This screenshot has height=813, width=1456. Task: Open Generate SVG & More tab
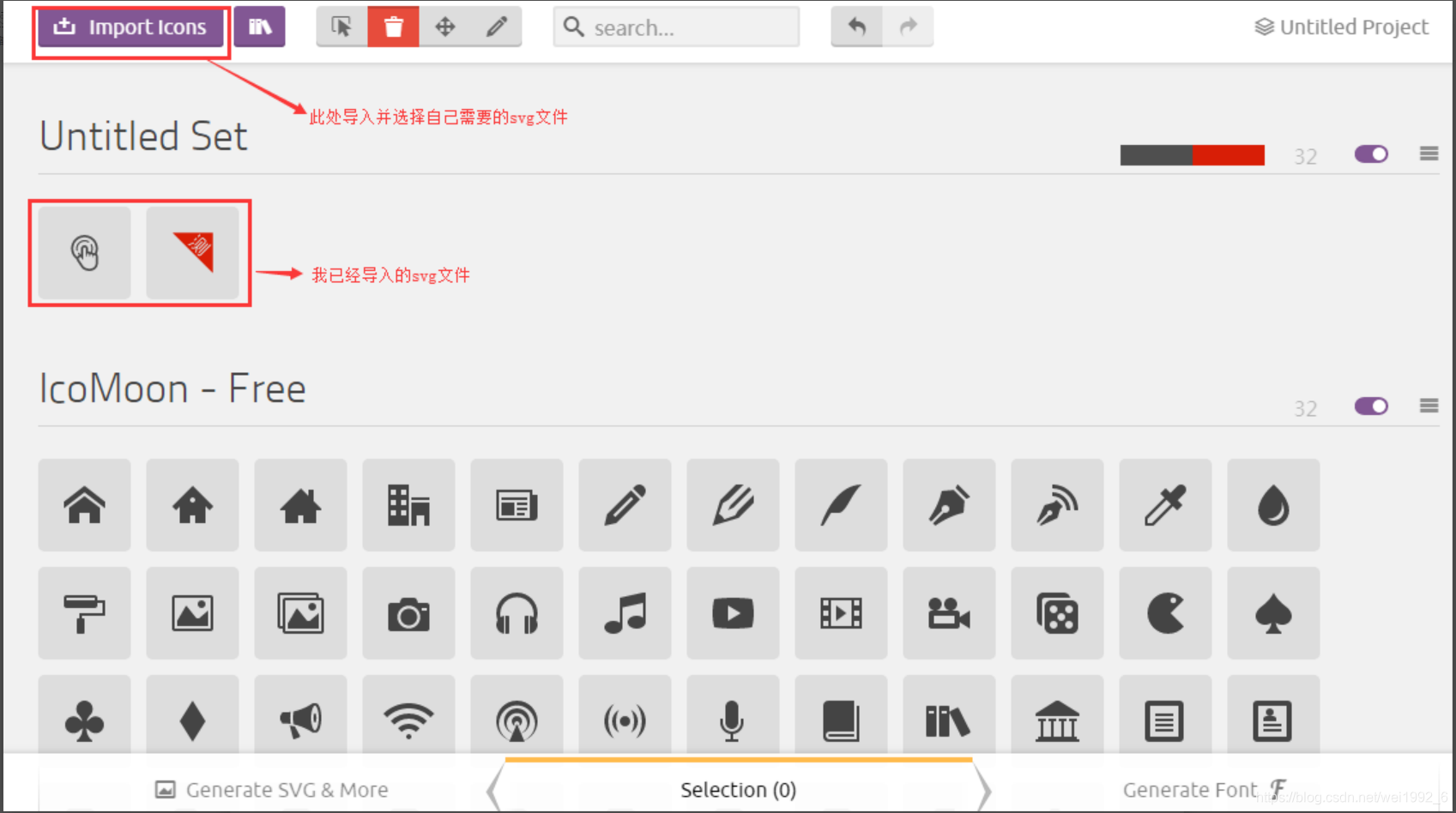pos(271,790)
